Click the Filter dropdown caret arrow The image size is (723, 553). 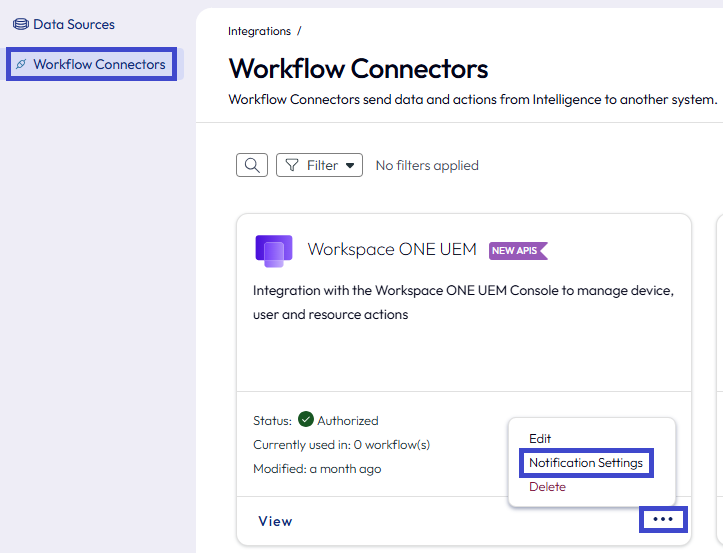coord(350,166)
